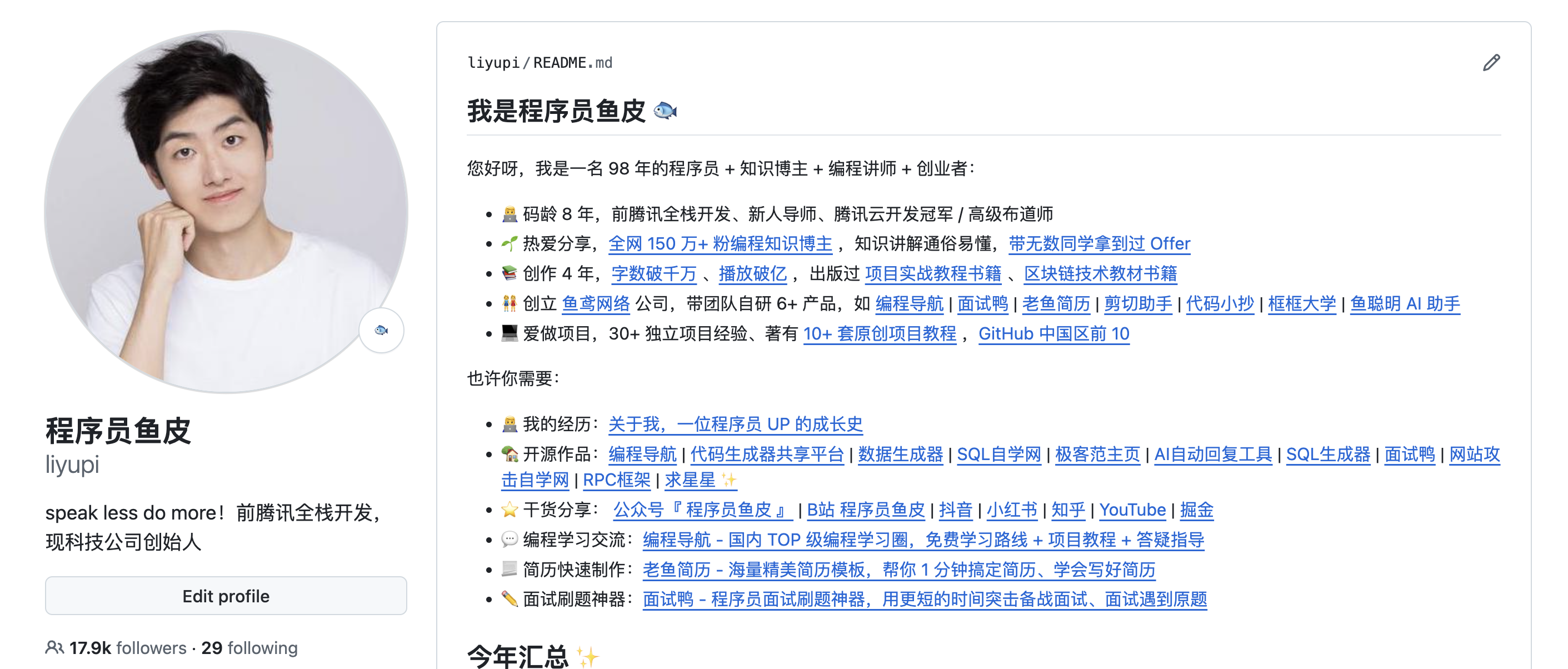Open 代码生成器共享平台 link

(x=767, y=454)
